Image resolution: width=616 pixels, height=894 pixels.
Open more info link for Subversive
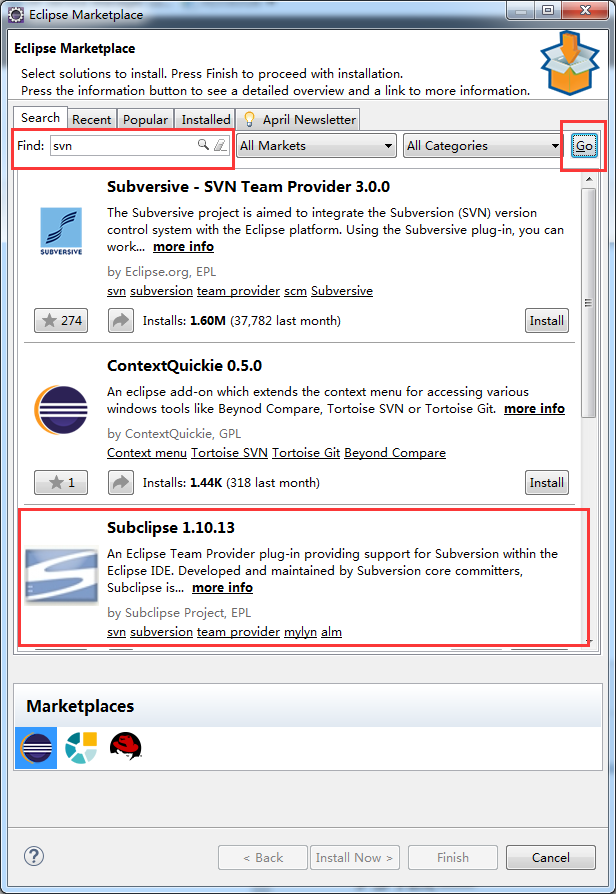tap(183, 246)
